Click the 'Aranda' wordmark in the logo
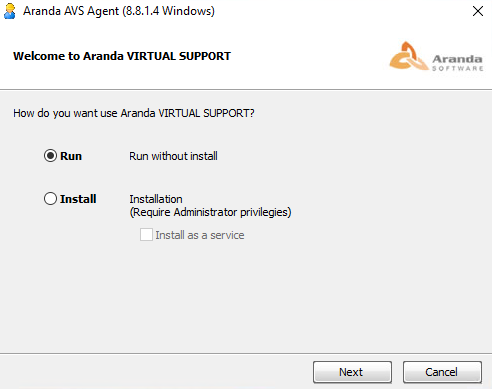The height and width of the screenshot is (389, 492). (x=457, y=59)
